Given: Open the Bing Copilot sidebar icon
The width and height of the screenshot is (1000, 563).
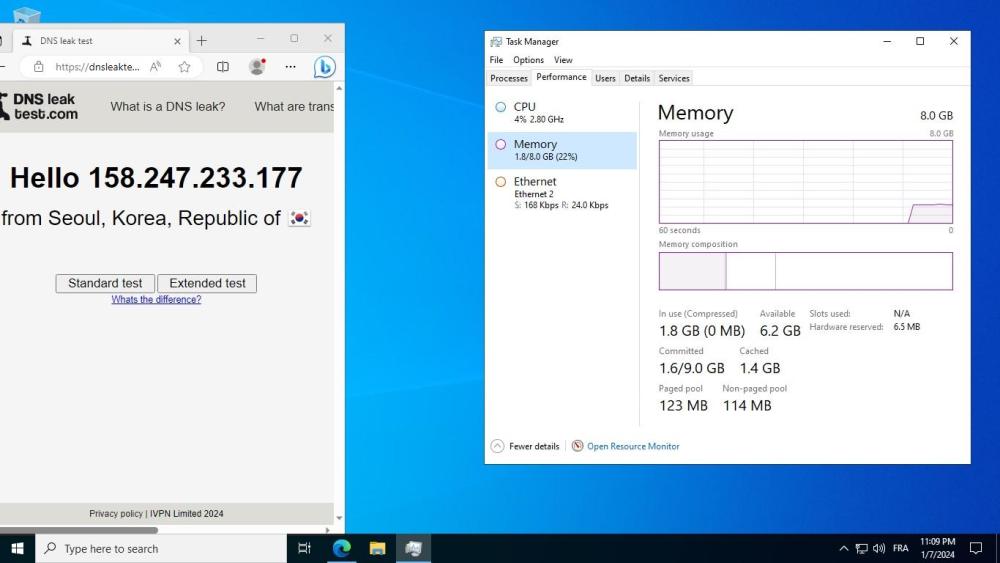Looking at the screenshot, I should pyautogui.click(x=324, y=67).
